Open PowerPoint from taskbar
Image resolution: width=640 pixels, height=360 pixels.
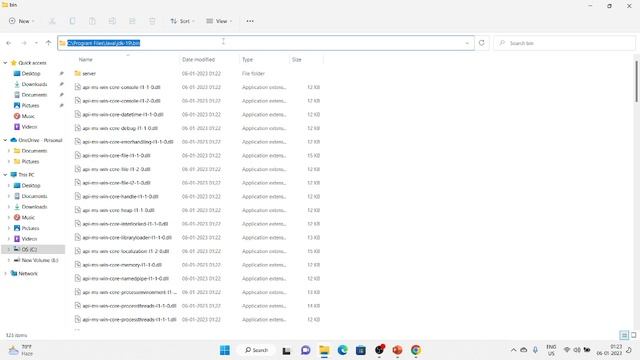[398, 350]
